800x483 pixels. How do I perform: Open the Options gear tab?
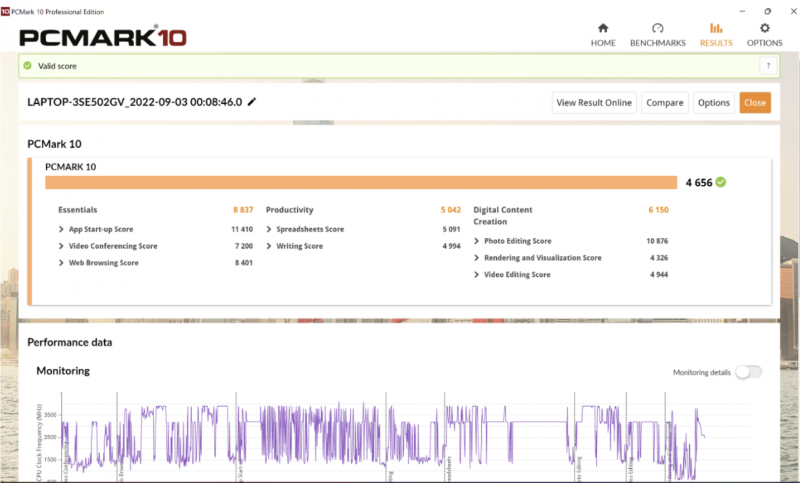tap(764, 35)
